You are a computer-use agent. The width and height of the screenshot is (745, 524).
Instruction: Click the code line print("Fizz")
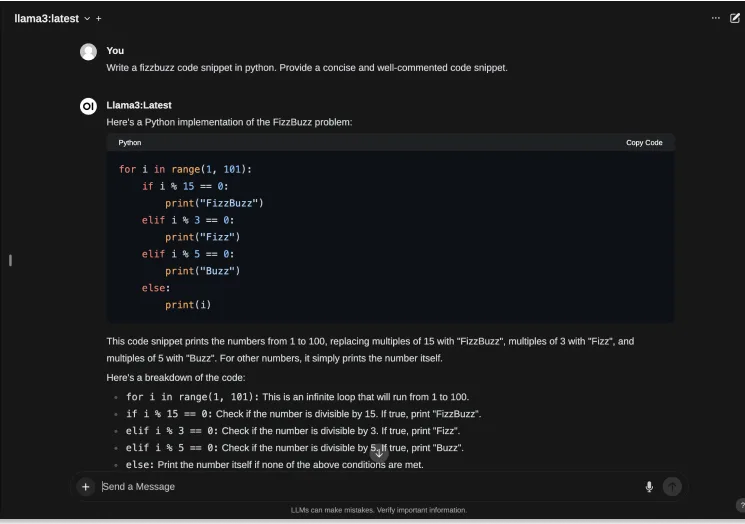[x=203, y=237]
